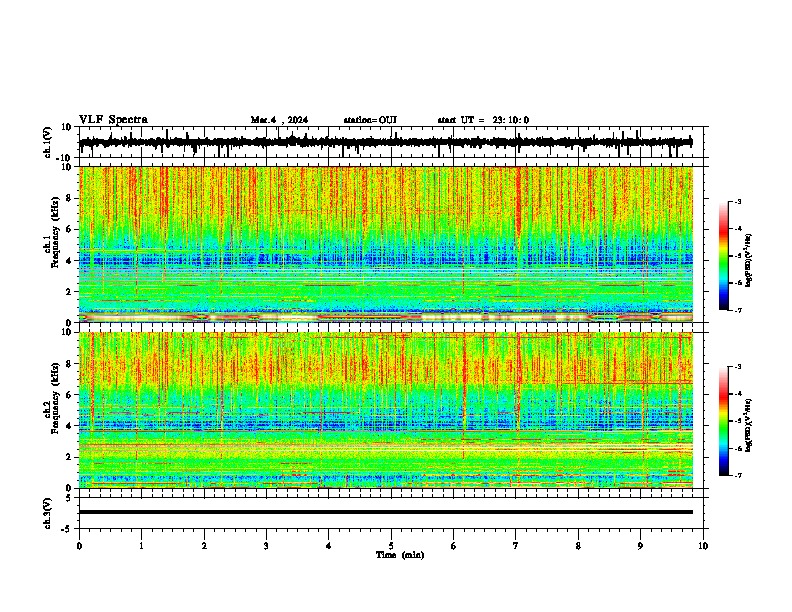Click the ch.1 spectrogram plot area
Viewport: 792px width, 612px height.
386,244
